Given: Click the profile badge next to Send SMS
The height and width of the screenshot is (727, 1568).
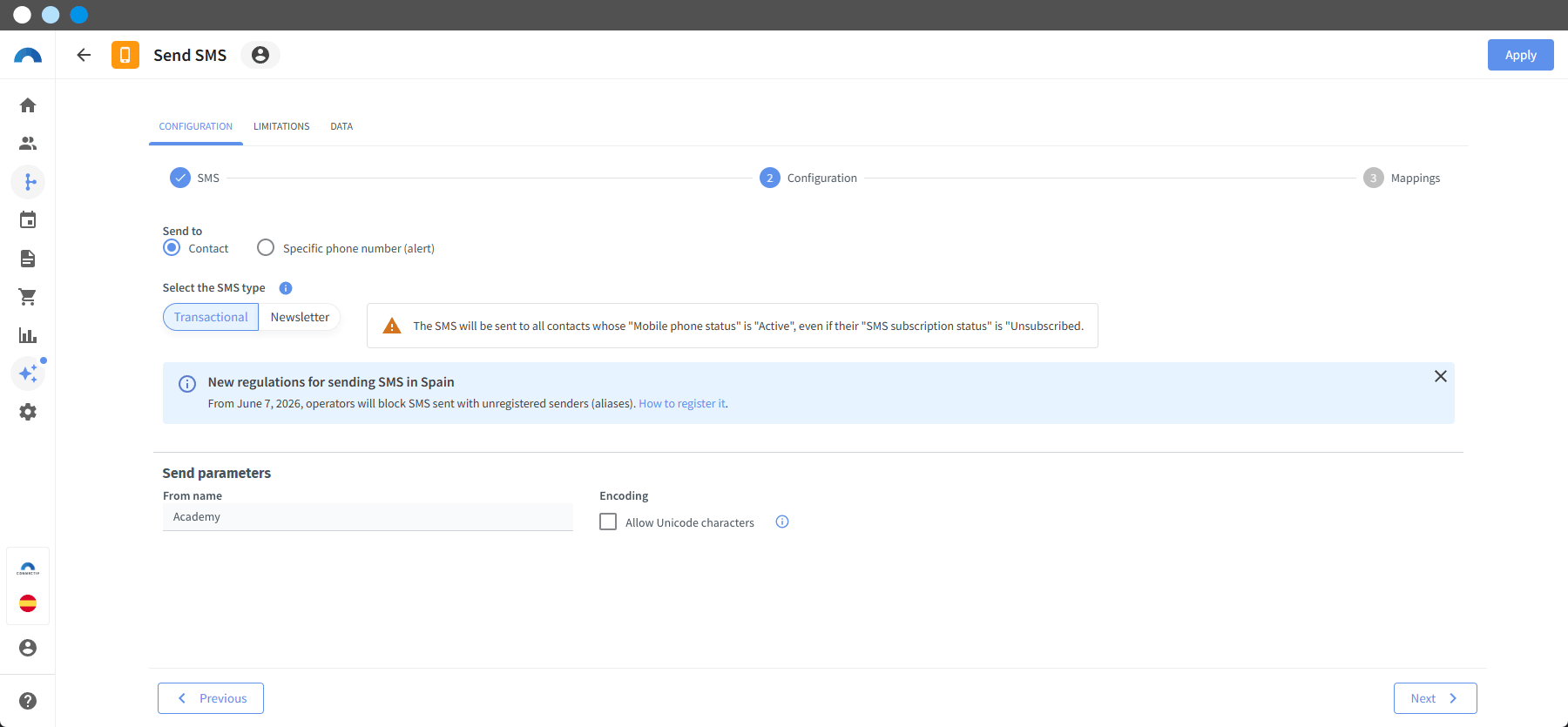Looking at the screenshot, I should tap(260, 55).
